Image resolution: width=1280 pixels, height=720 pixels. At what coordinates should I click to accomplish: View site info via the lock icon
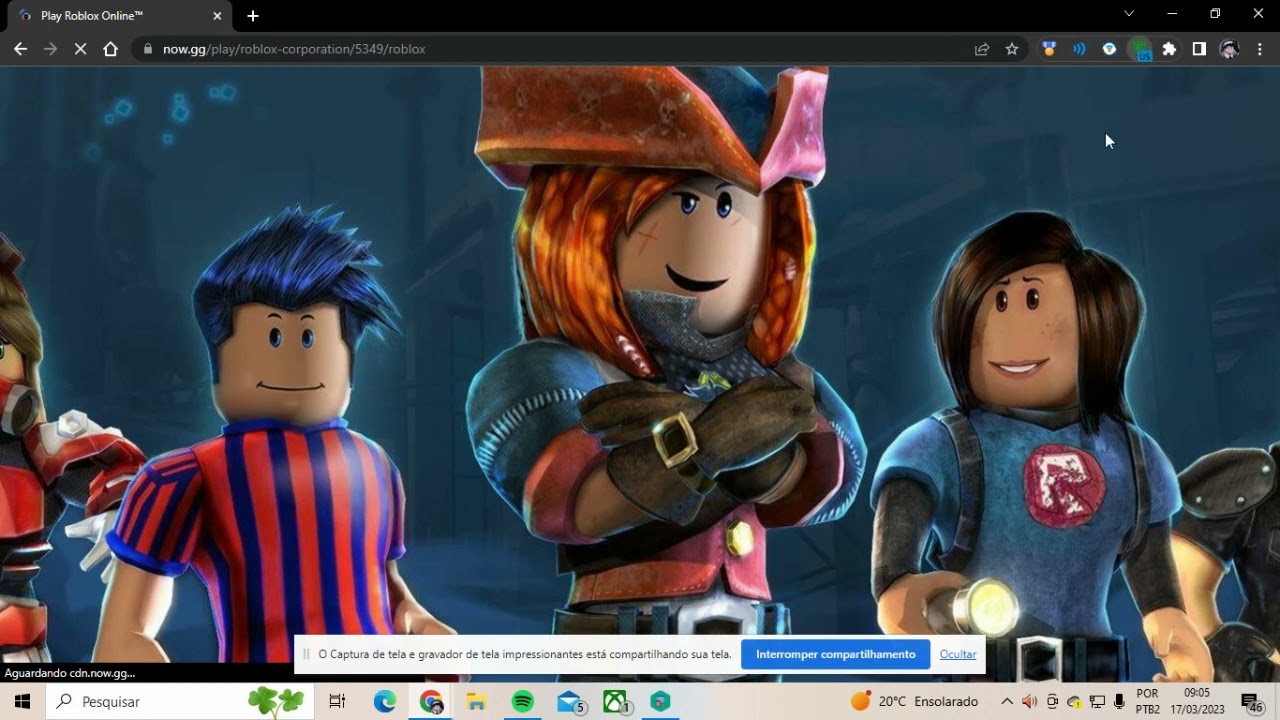(x=148, y=49)
